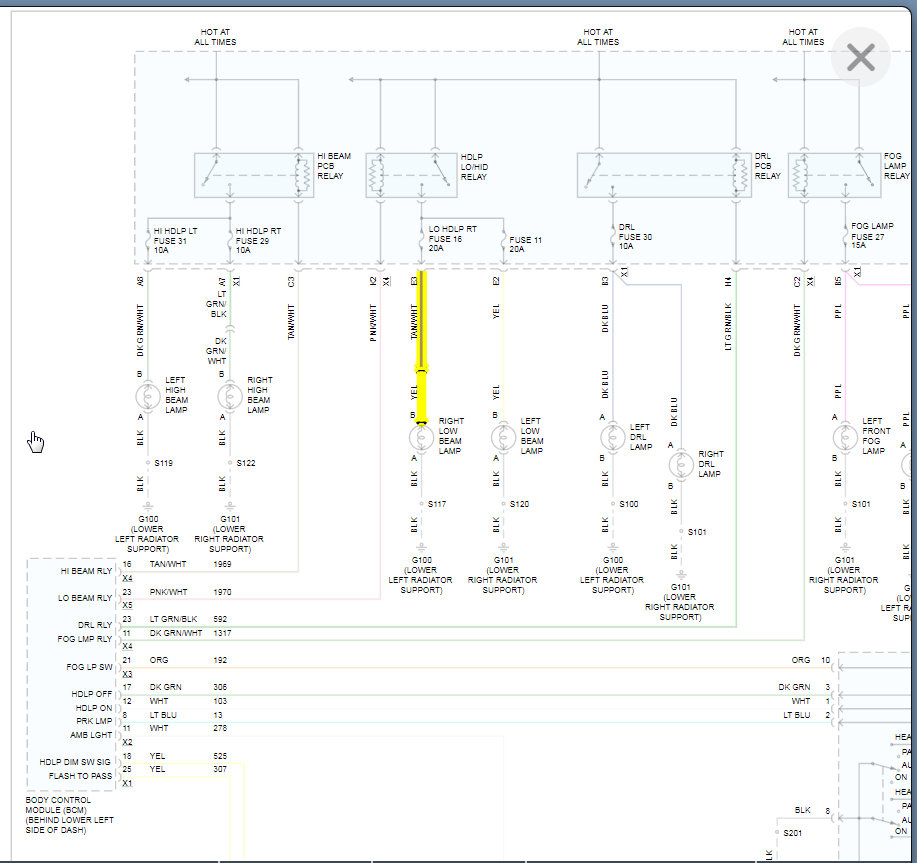Click the left front fog lamp symbol
917x863 pixels.
[x=844, y=437]
